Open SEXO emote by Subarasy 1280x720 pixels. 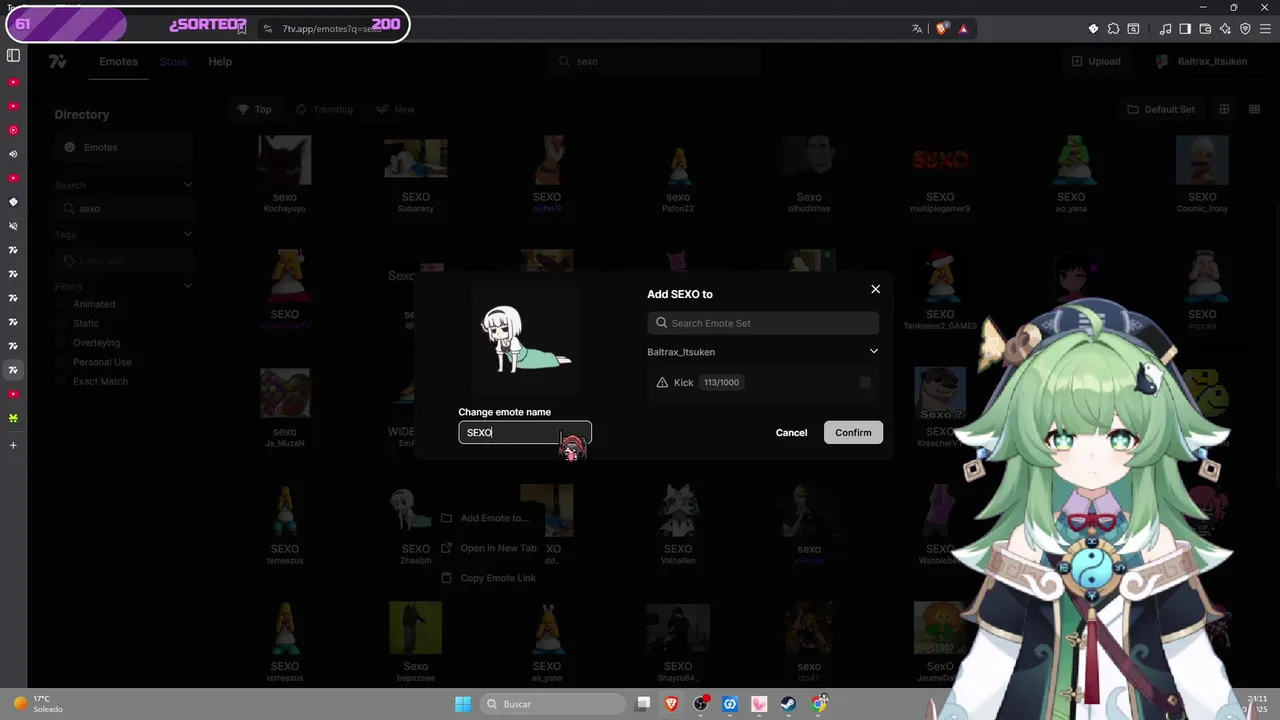[415, 158]
